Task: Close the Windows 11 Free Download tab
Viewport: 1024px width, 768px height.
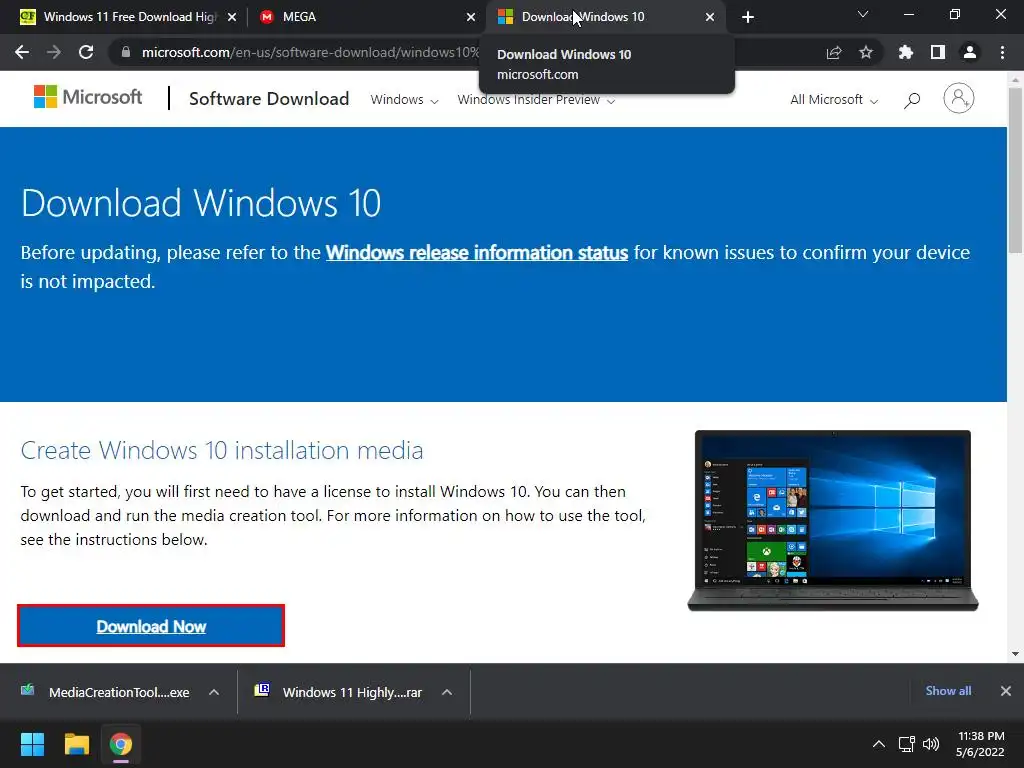Action: [232, 17]
